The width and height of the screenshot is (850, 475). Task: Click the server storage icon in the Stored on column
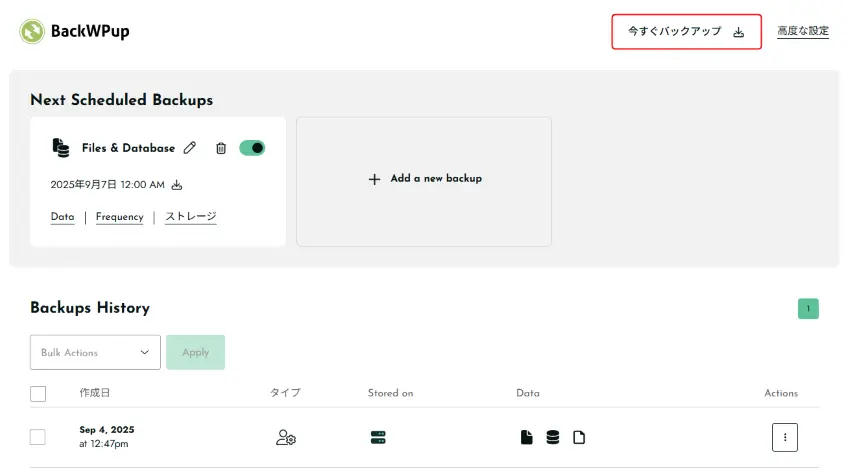(x=378, y=437)
